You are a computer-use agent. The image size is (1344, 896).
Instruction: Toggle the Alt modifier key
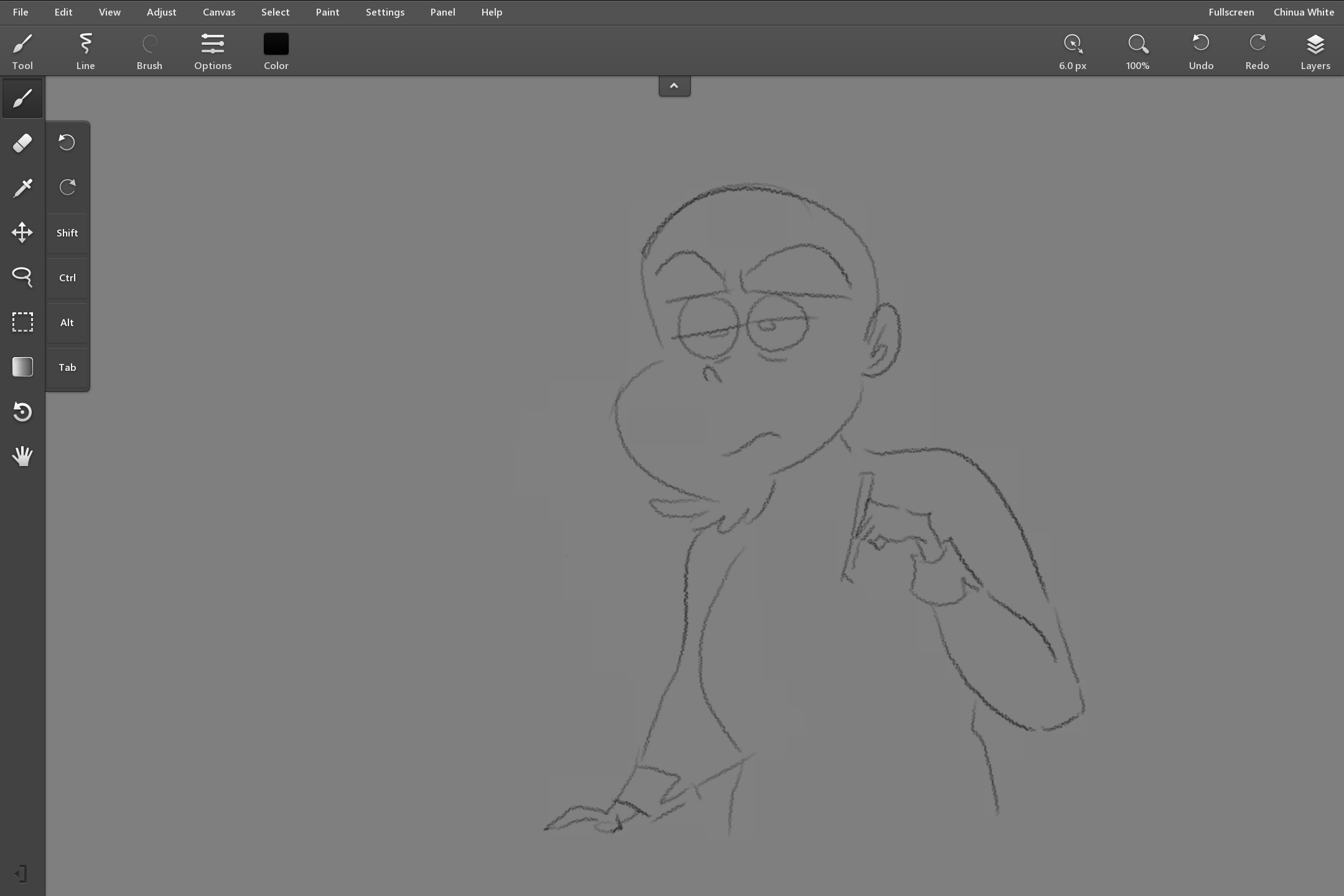67,322
